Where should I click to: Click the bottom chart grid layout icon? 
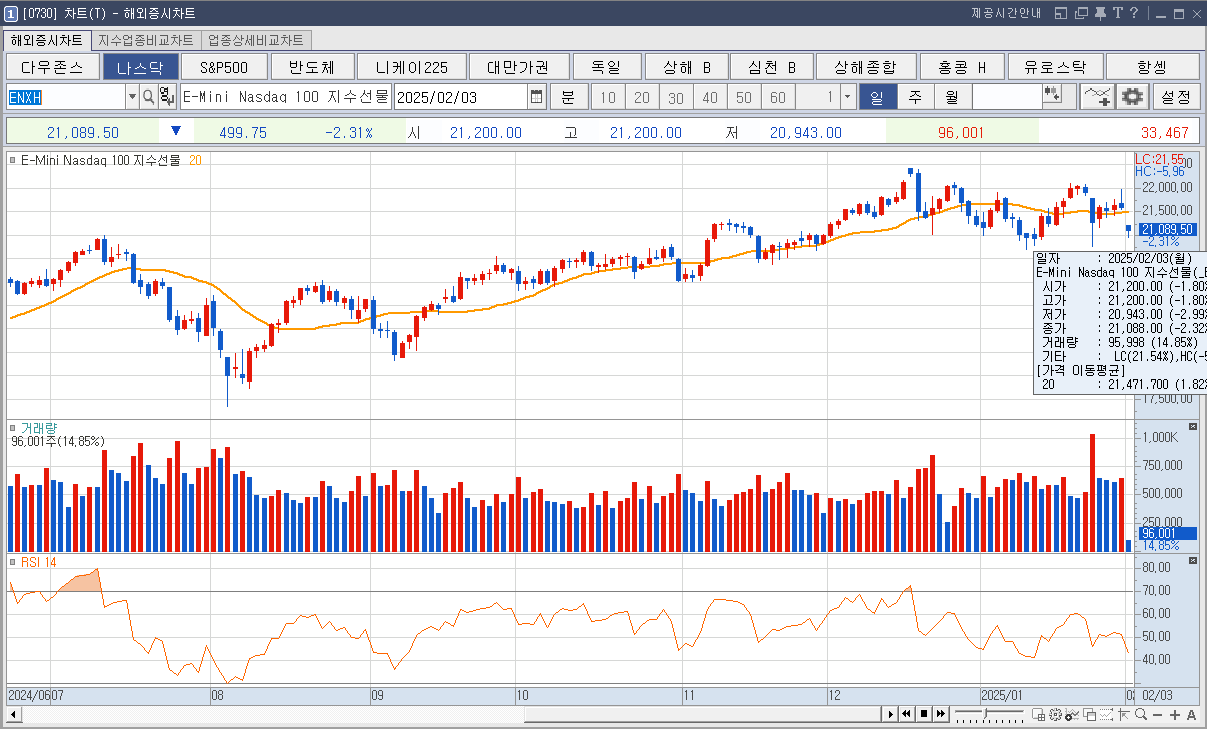(1040, 714)
